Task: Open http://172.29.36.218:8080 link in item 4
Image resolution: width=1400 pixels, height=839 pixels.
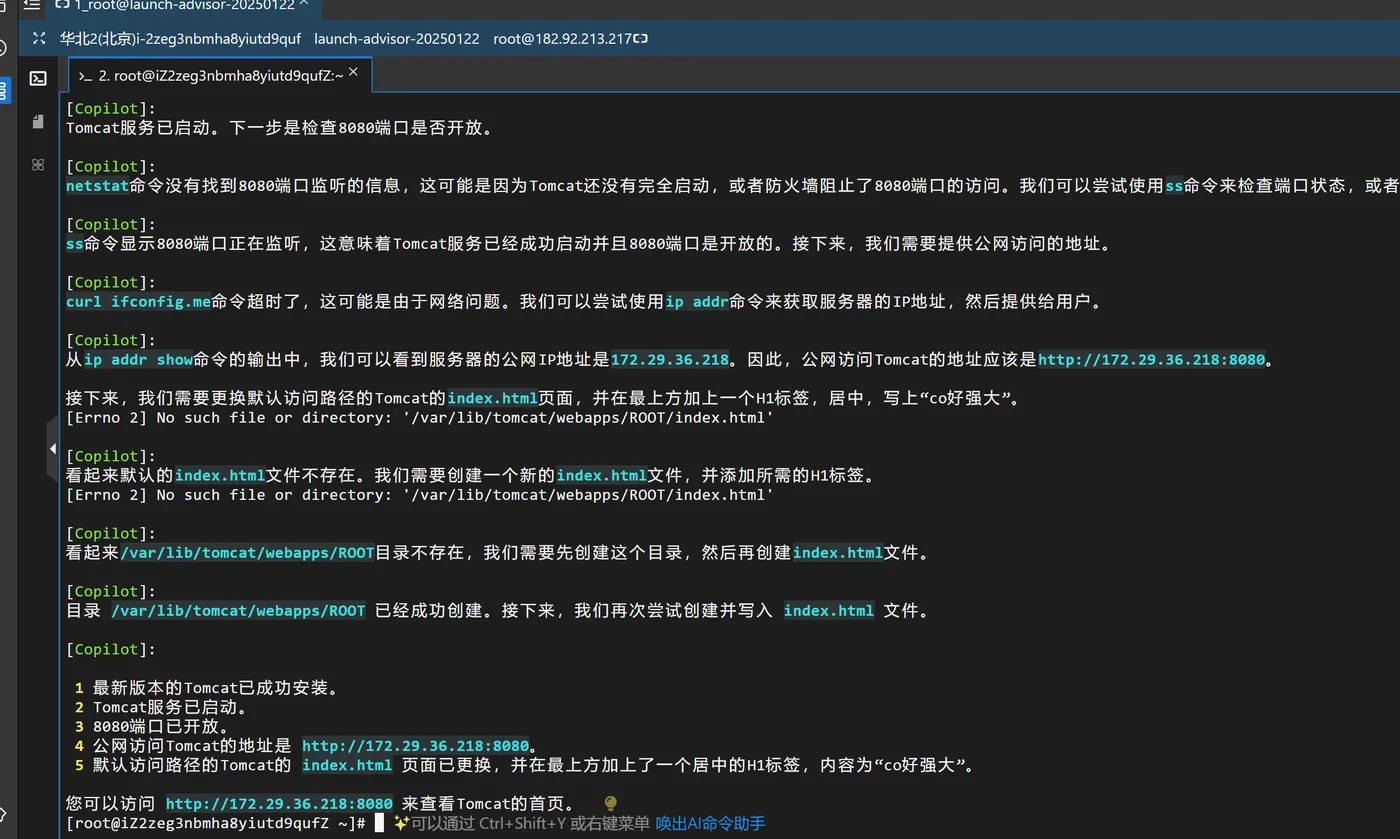Action: (415, 746)
